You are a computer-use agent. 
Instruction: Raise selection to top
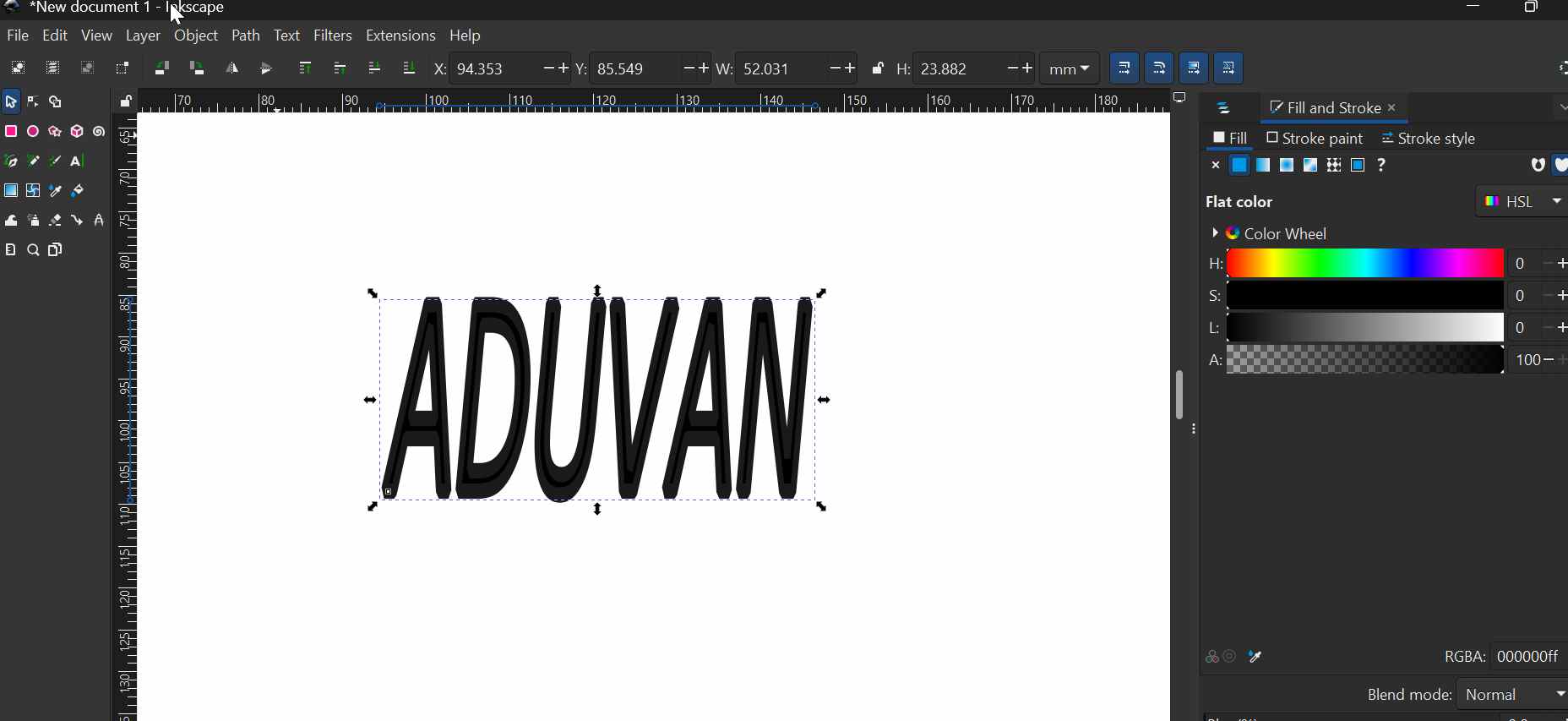tap(305, 68)
